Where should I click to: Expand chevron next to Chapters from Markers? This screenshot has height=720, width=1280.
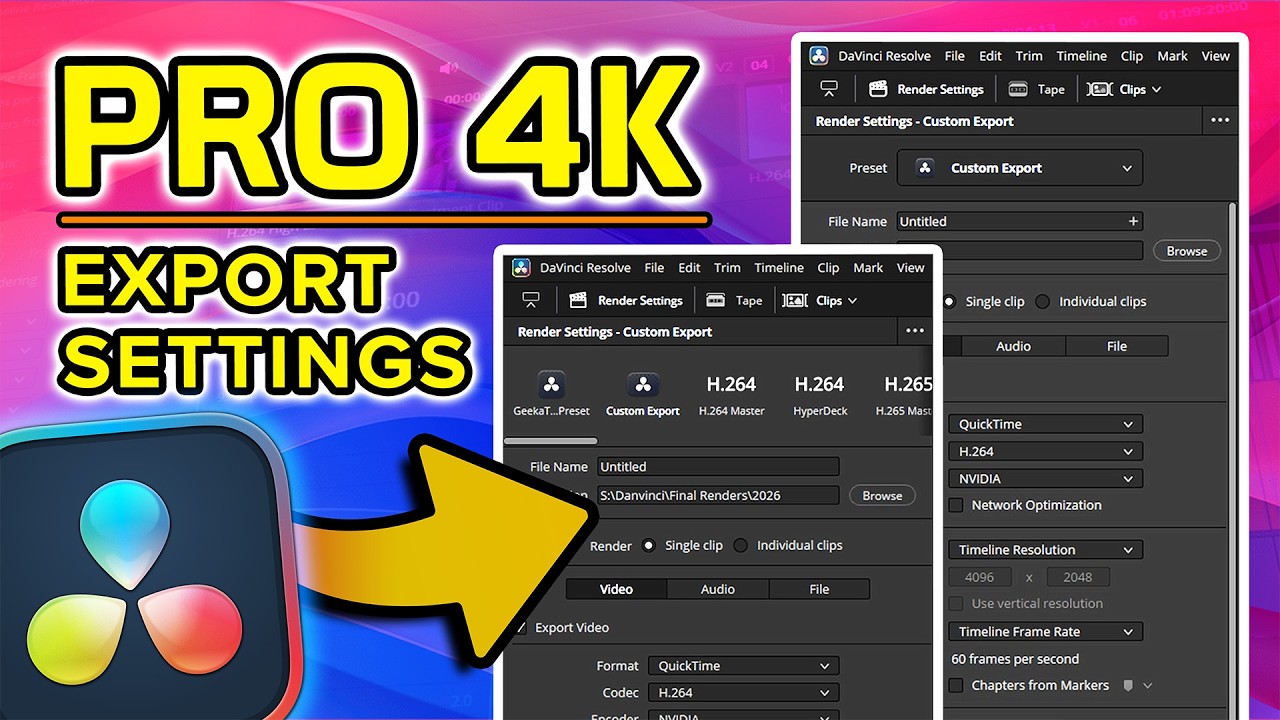(1148, 685)
